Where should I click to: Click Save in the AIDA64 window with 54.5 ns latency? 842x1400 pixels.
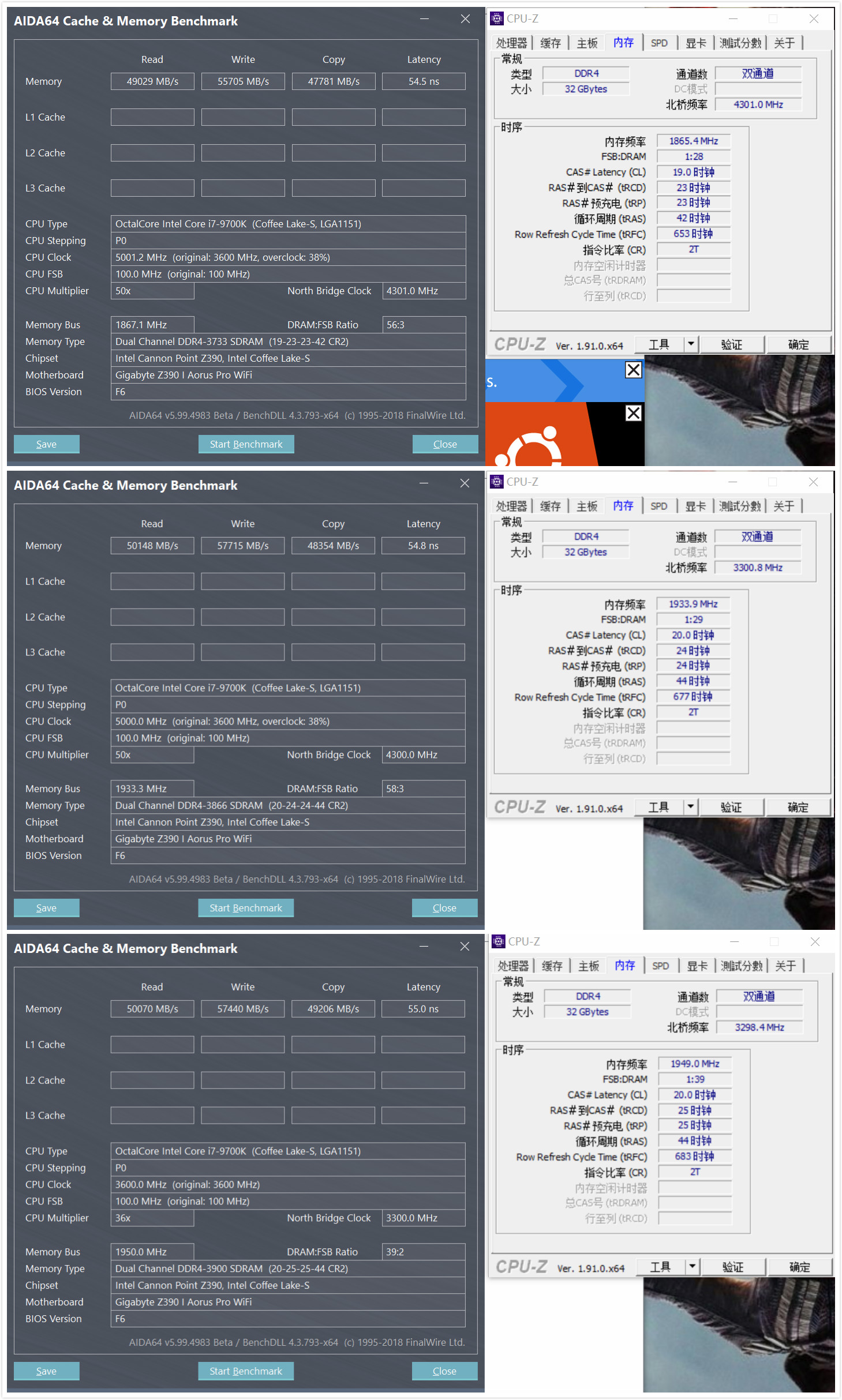coord(46,444)
